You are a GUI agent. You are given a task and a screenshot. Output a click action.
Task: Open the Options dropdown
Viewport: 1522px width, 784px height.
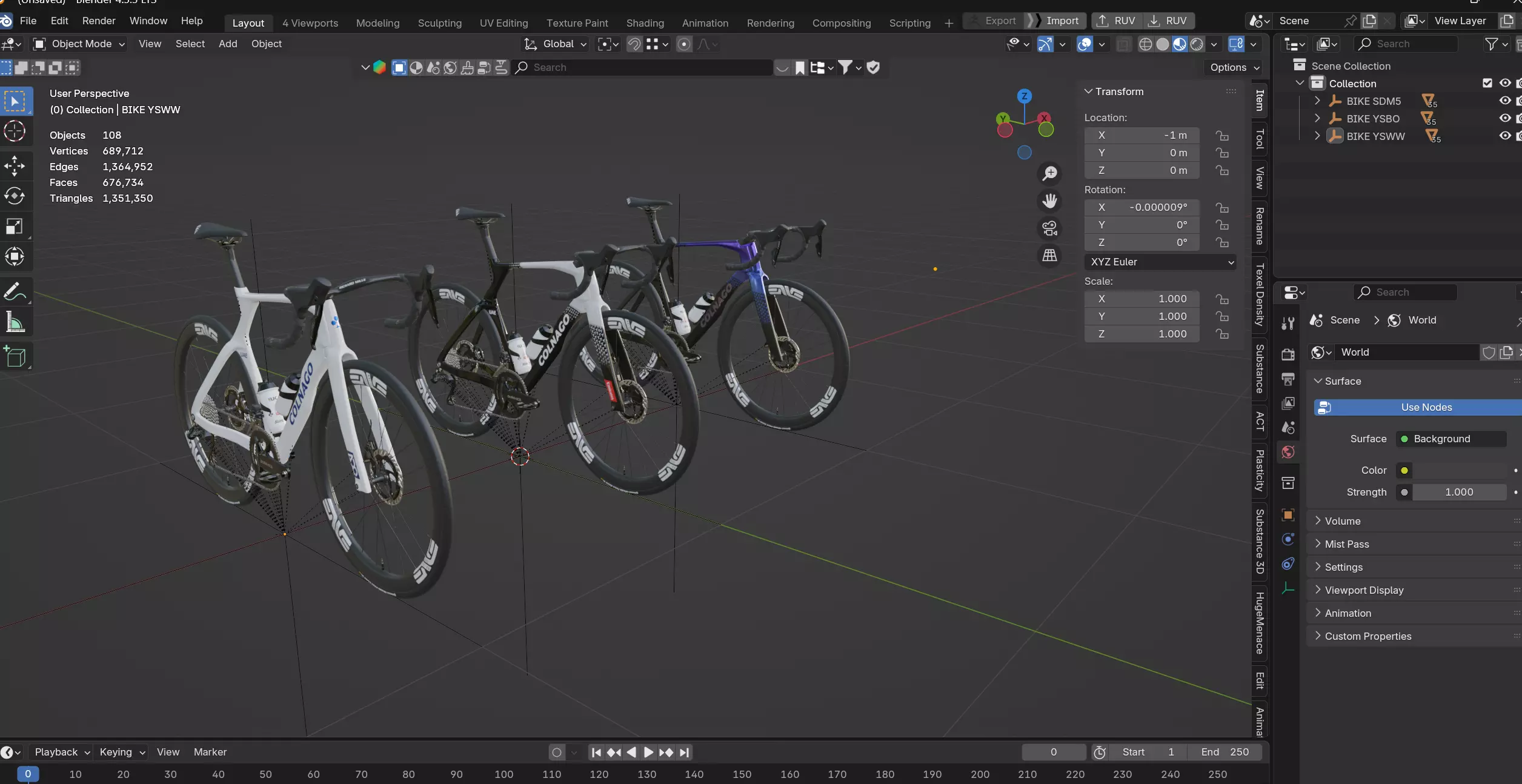[1235, 67]
